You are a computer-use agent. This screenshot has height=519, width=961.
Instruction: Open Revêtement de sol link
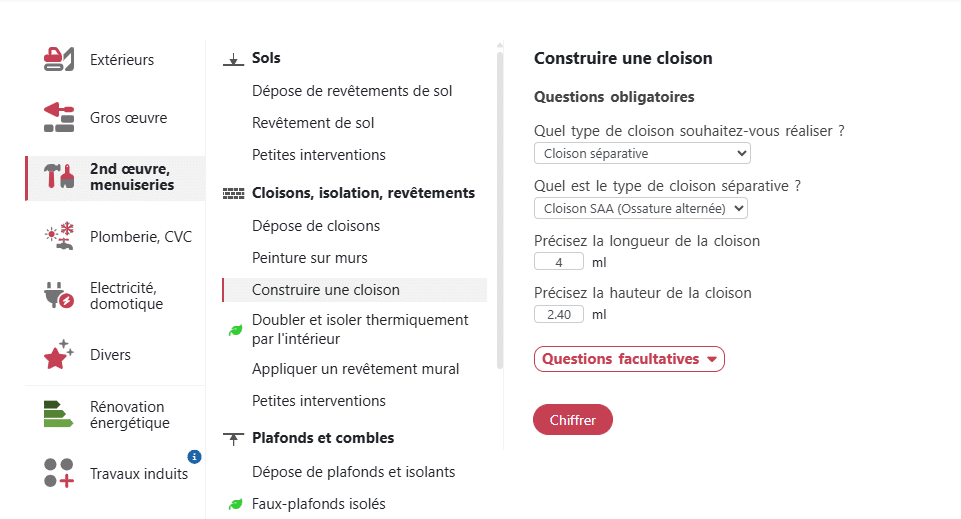tap(313, 123)
